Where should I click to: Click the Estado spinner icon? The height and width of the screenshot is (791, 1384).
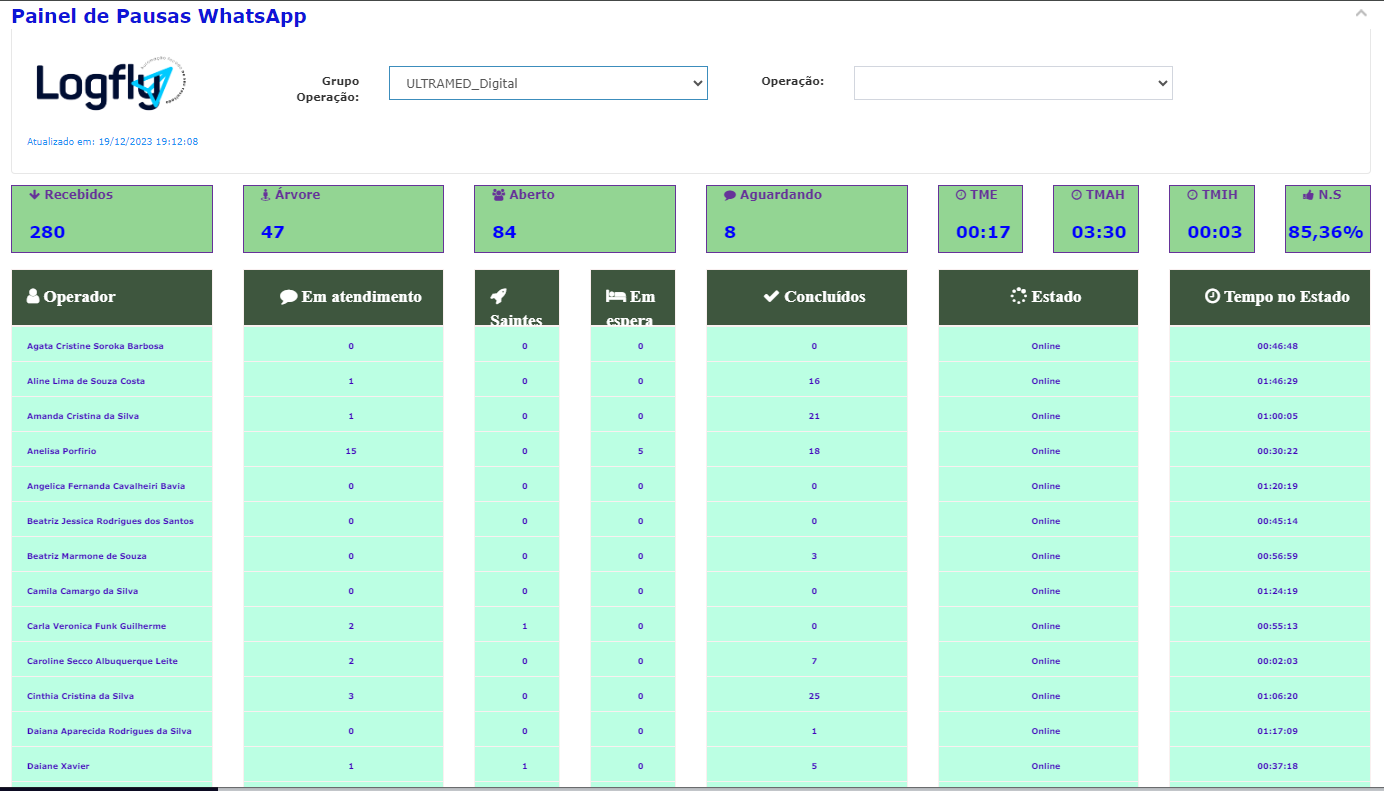point(1019,296)
